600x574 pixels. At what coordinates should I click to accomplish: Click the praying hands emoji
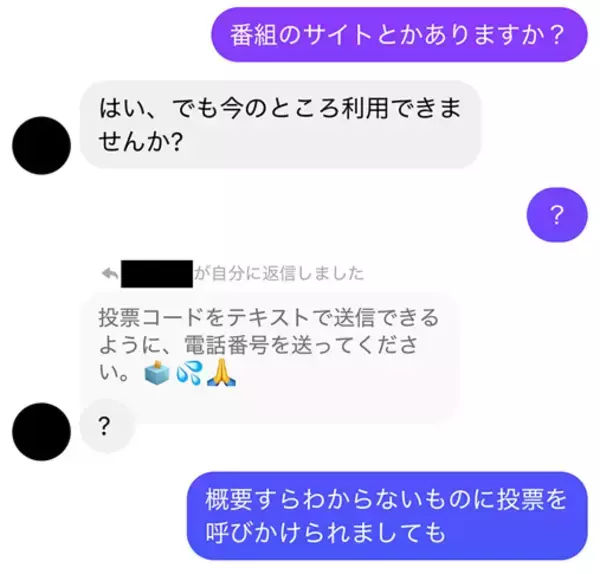coord(221,372)
